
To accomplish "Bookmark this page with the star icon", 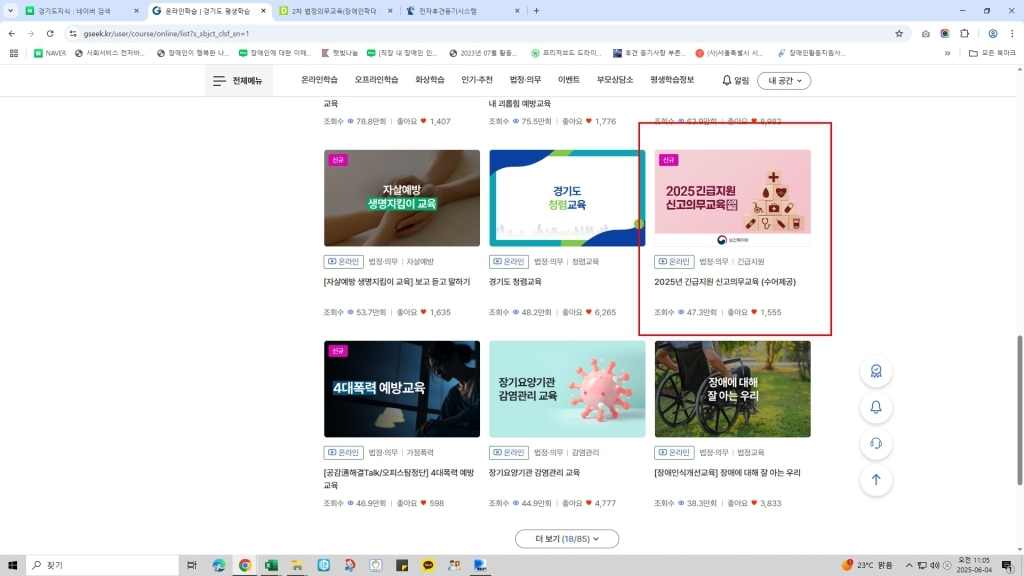I will pyautogui.click(x=899, y=33).
